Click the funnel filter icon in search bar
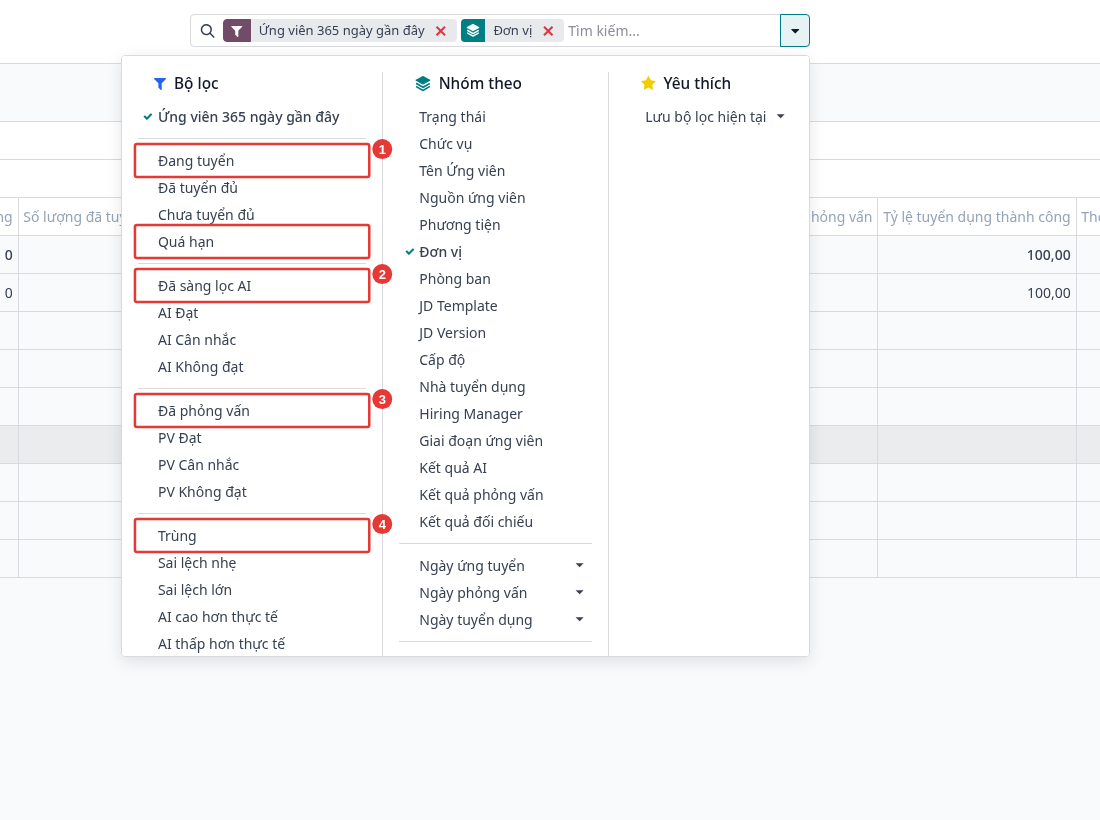 click(x=237, y=31)
